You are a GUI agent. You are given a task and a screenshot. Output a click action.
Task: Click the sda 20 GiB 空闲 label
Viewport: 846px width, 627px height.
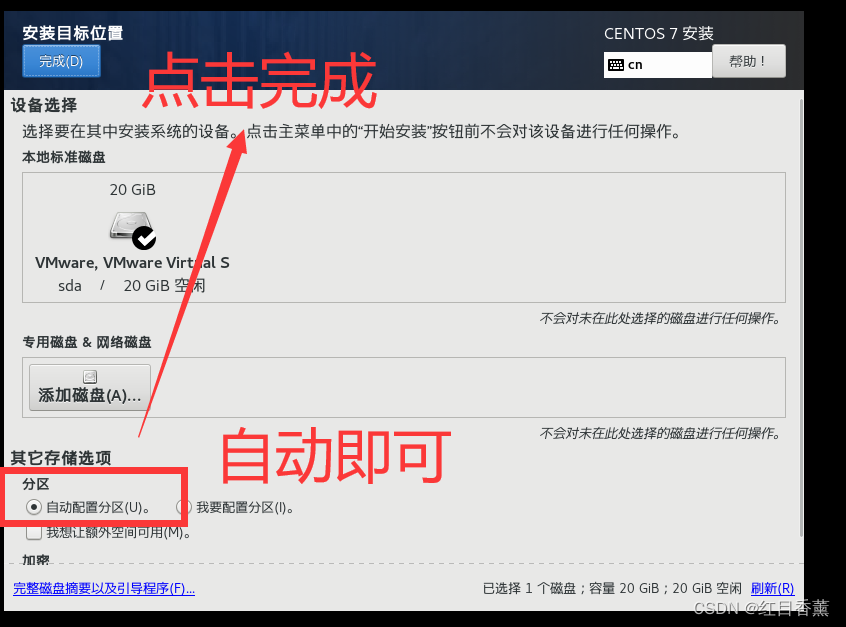click(132, 285)
